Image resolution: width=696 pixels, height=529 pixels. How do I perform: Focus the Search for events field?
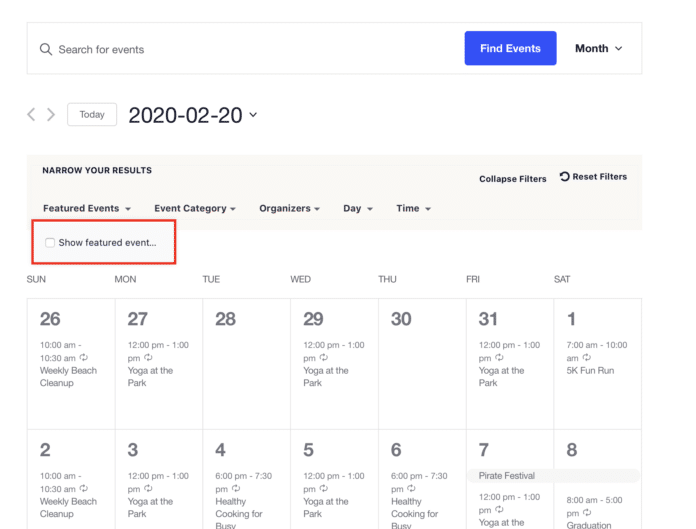click(x=249, y=49)
